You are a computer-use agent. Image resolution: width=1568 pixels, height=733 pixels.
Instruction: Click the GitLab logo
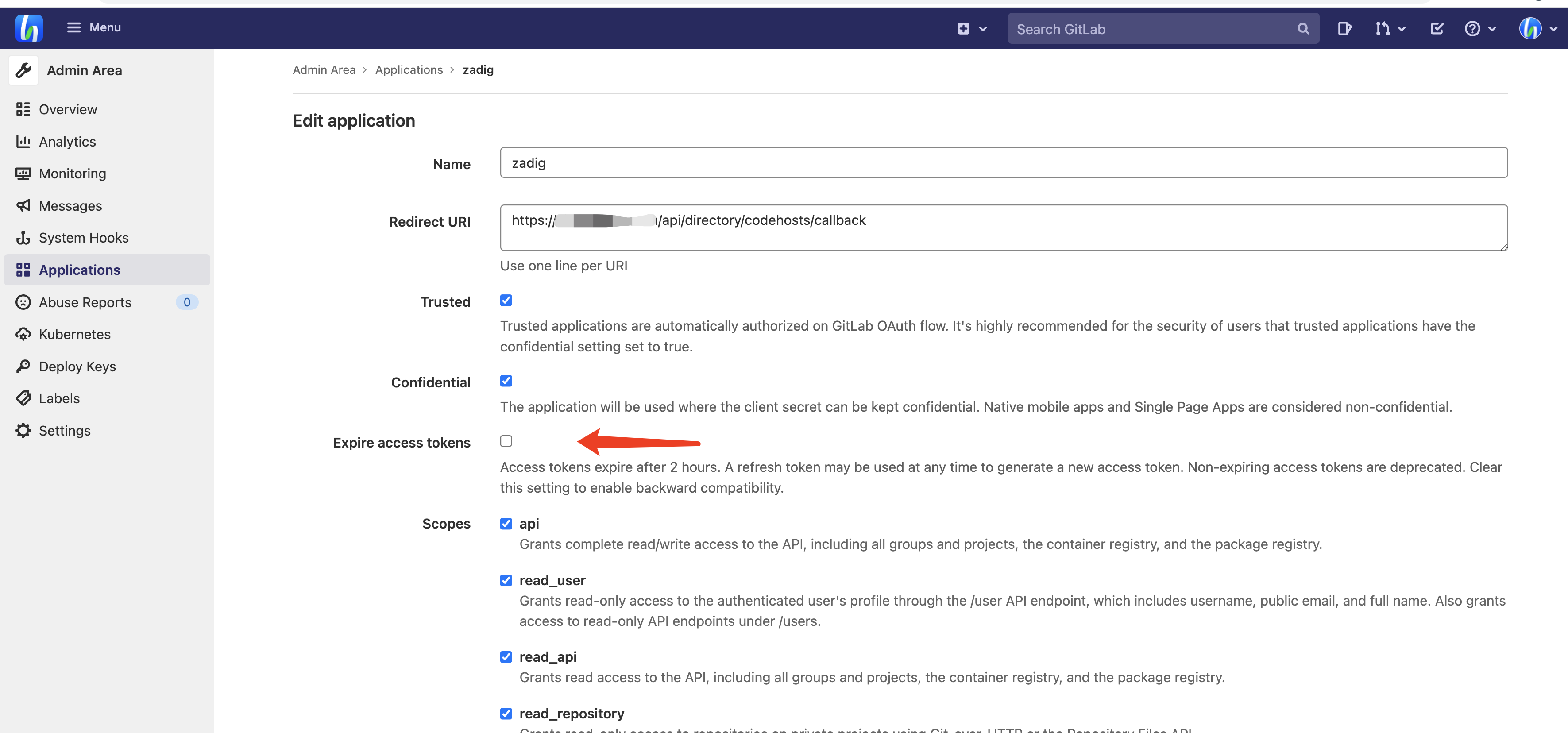[x=29, y=28]
